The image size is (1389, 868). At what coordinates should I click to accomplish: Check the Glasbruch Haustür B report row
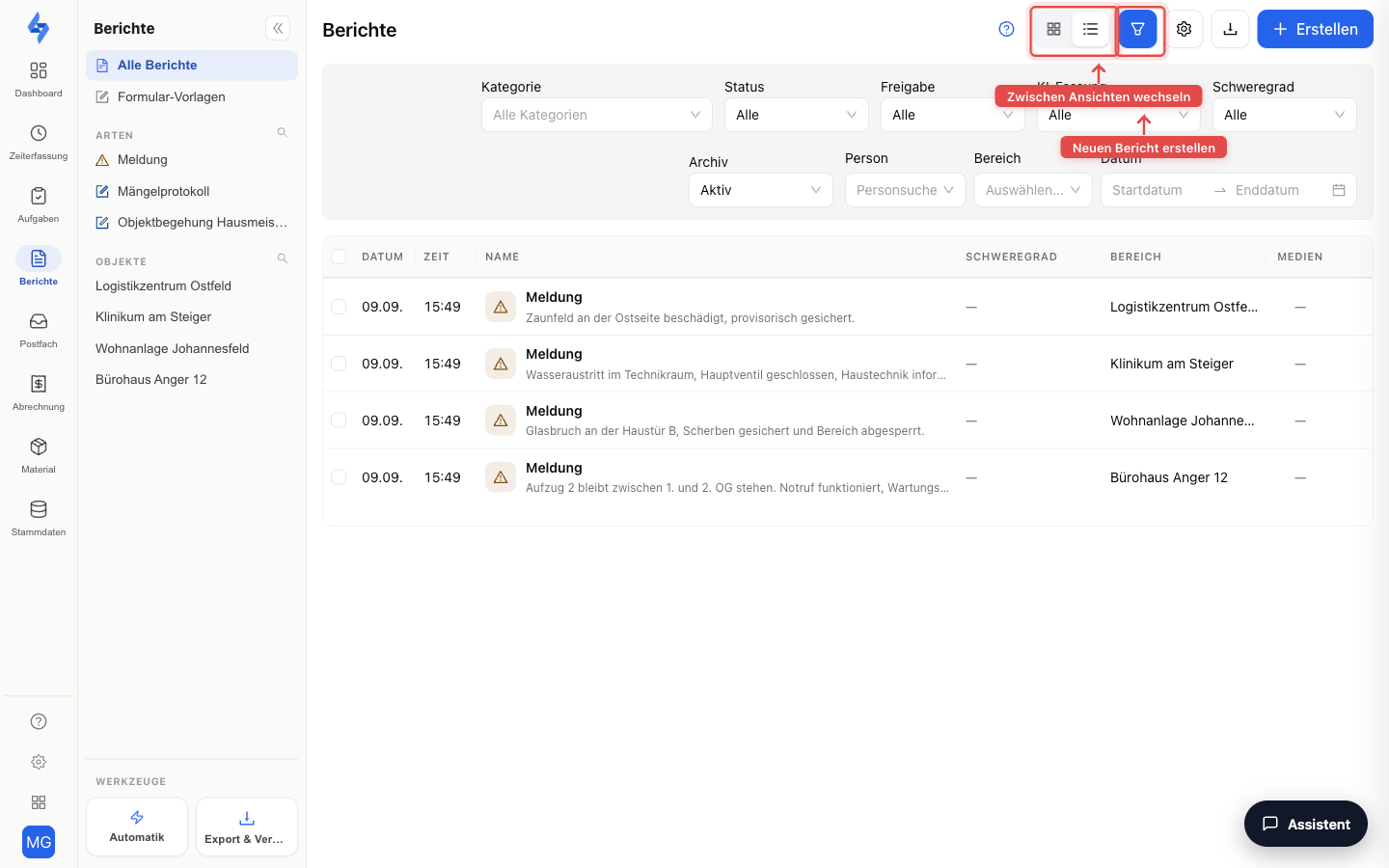pos(339,420)
